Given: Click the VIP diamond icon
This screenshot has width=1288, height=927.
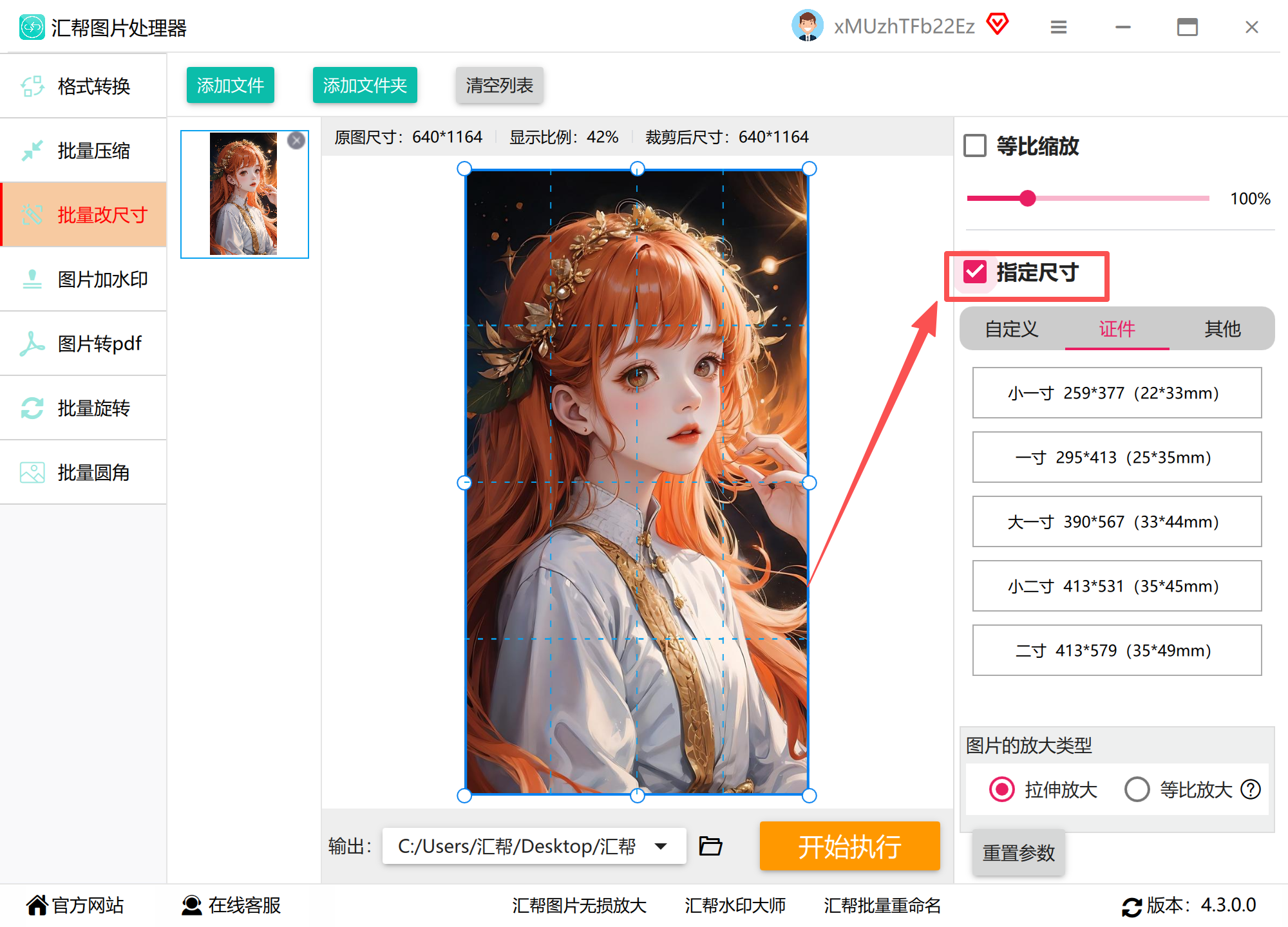Looking at the screenshot, I should click(998, 25).
